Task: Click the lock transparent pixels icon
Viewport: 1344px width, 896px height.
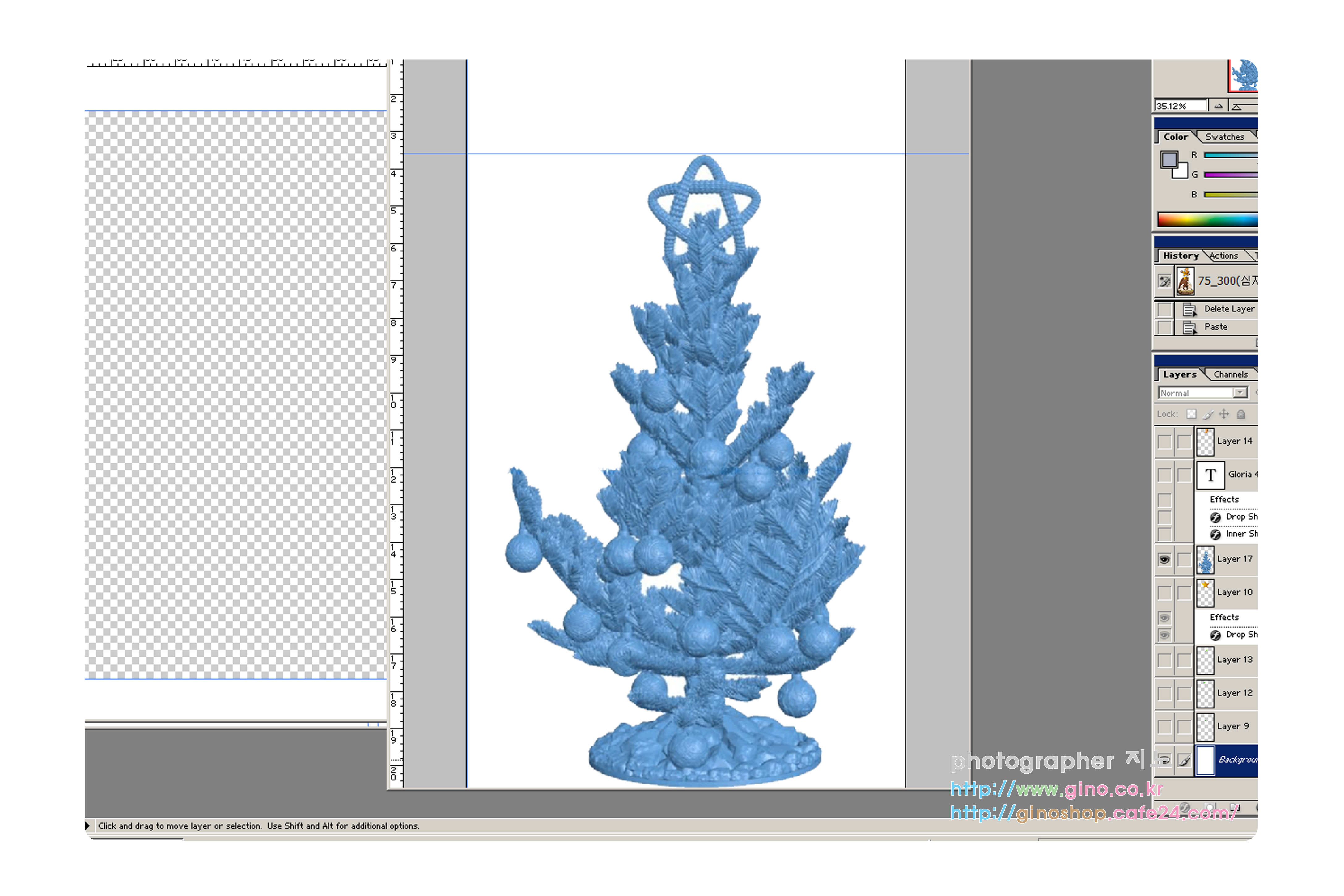Action: coord(1191,414)
